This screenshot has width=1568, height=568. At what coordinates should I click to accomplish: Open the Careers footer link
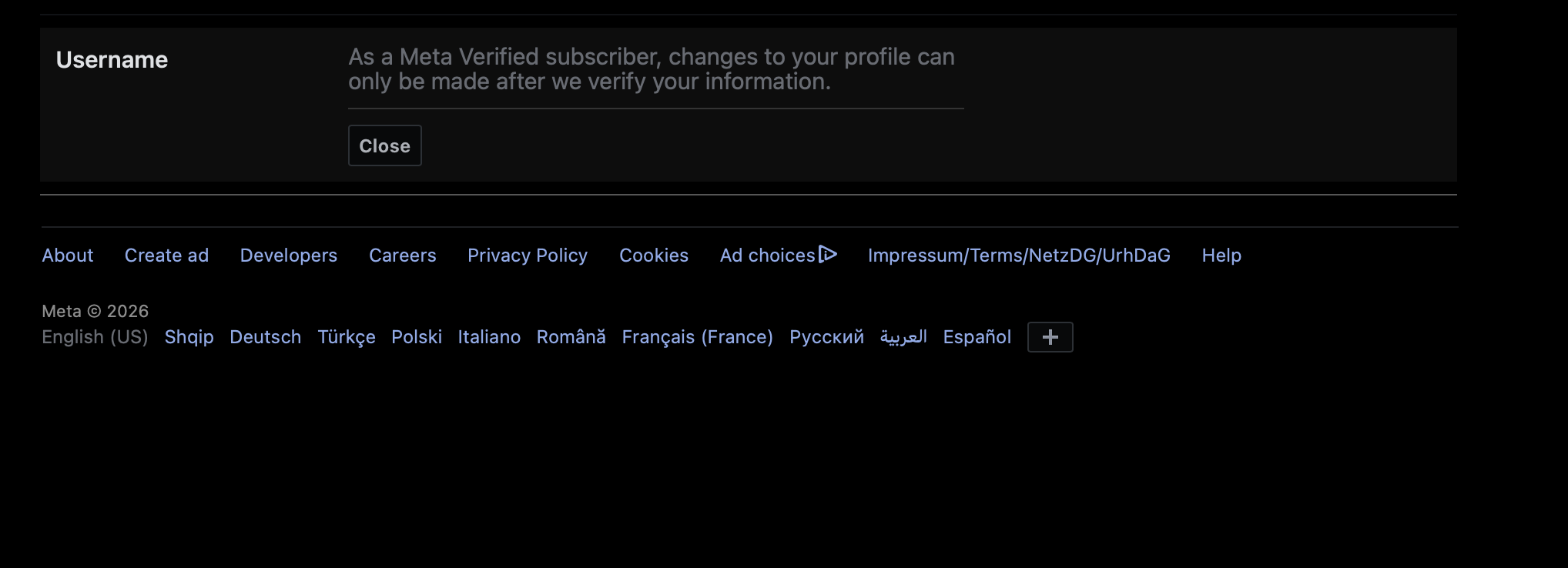coord(403,256)
